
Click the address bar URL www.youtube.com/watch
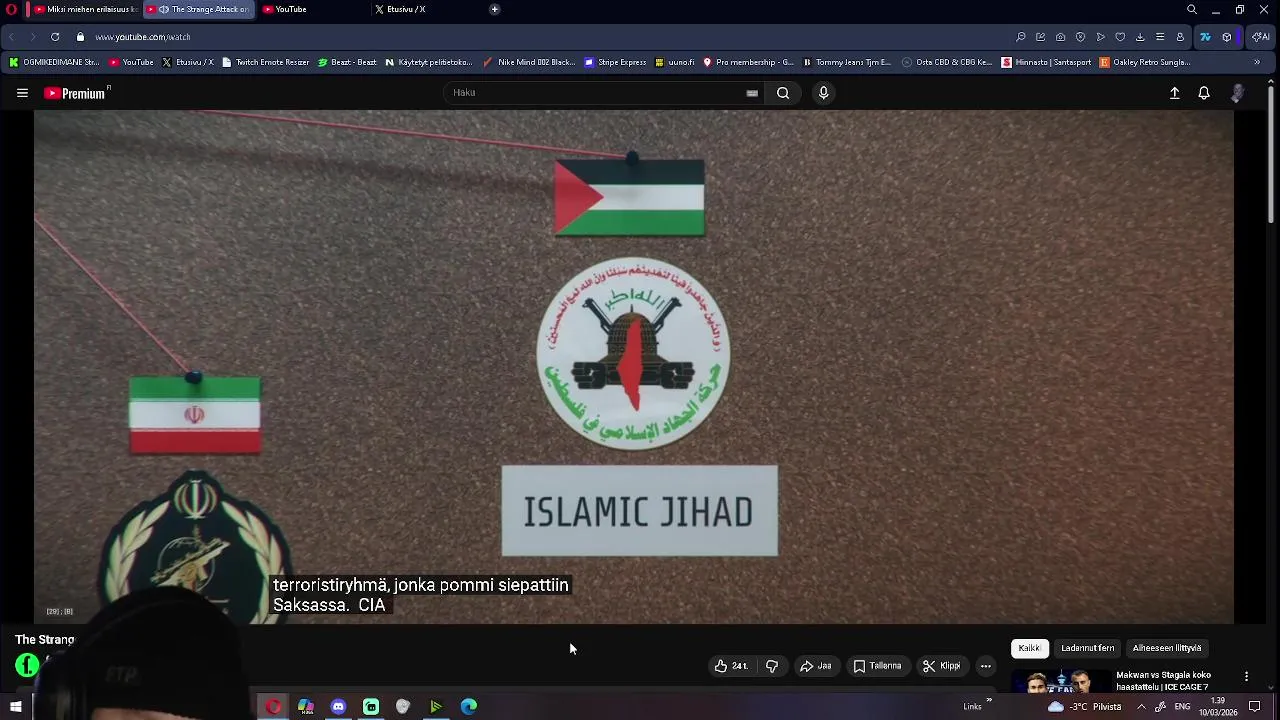(x=143, y=37)
